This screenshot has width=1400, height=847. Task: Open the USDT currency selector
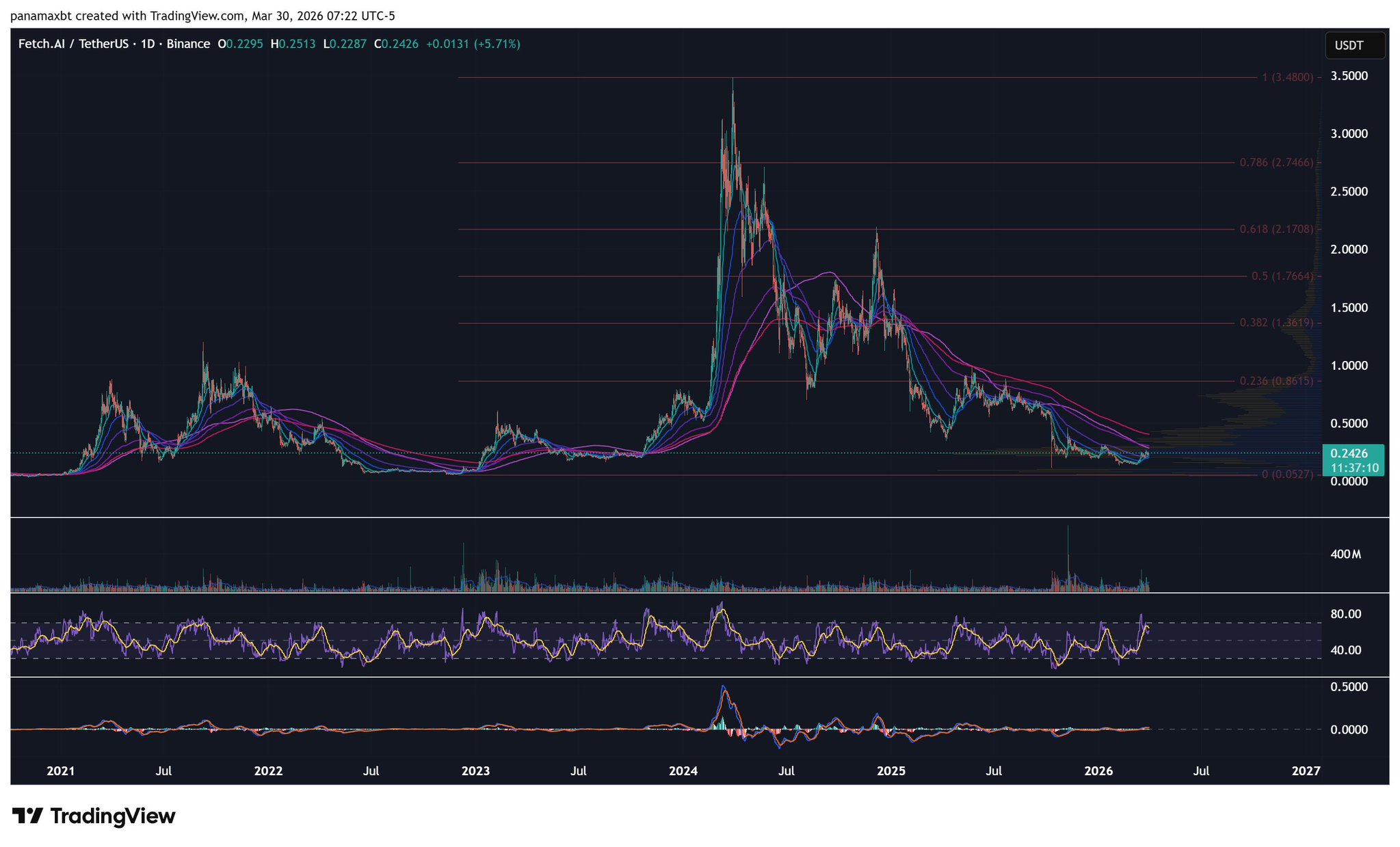pyautogui.click(x=1354, y=46)
